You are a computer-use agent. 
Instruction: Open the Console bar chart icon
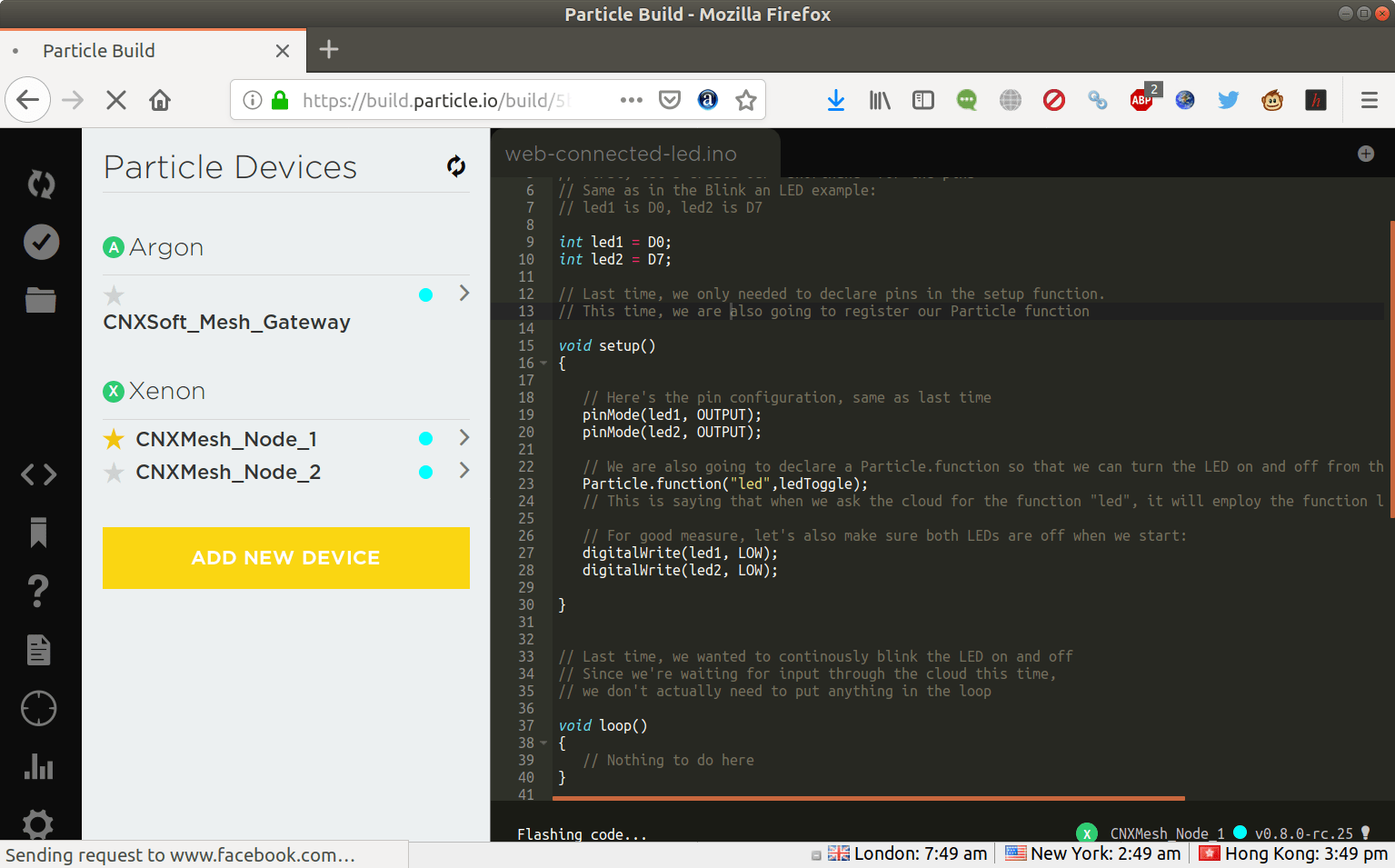pyautogui.click(x=39, y=767)
